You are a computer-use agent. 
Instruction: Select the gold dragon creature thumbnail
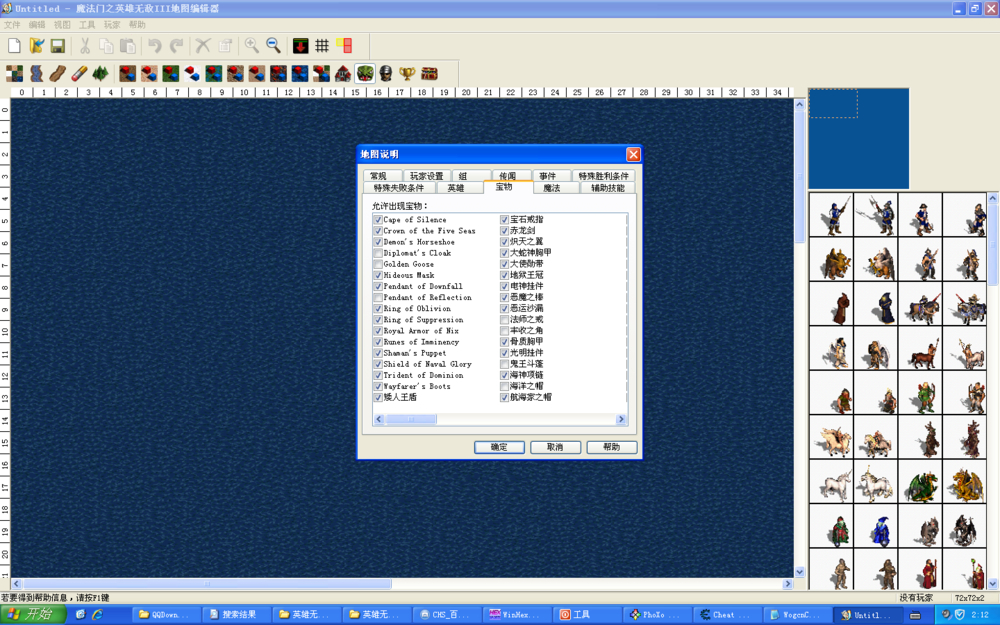(965, 485)
